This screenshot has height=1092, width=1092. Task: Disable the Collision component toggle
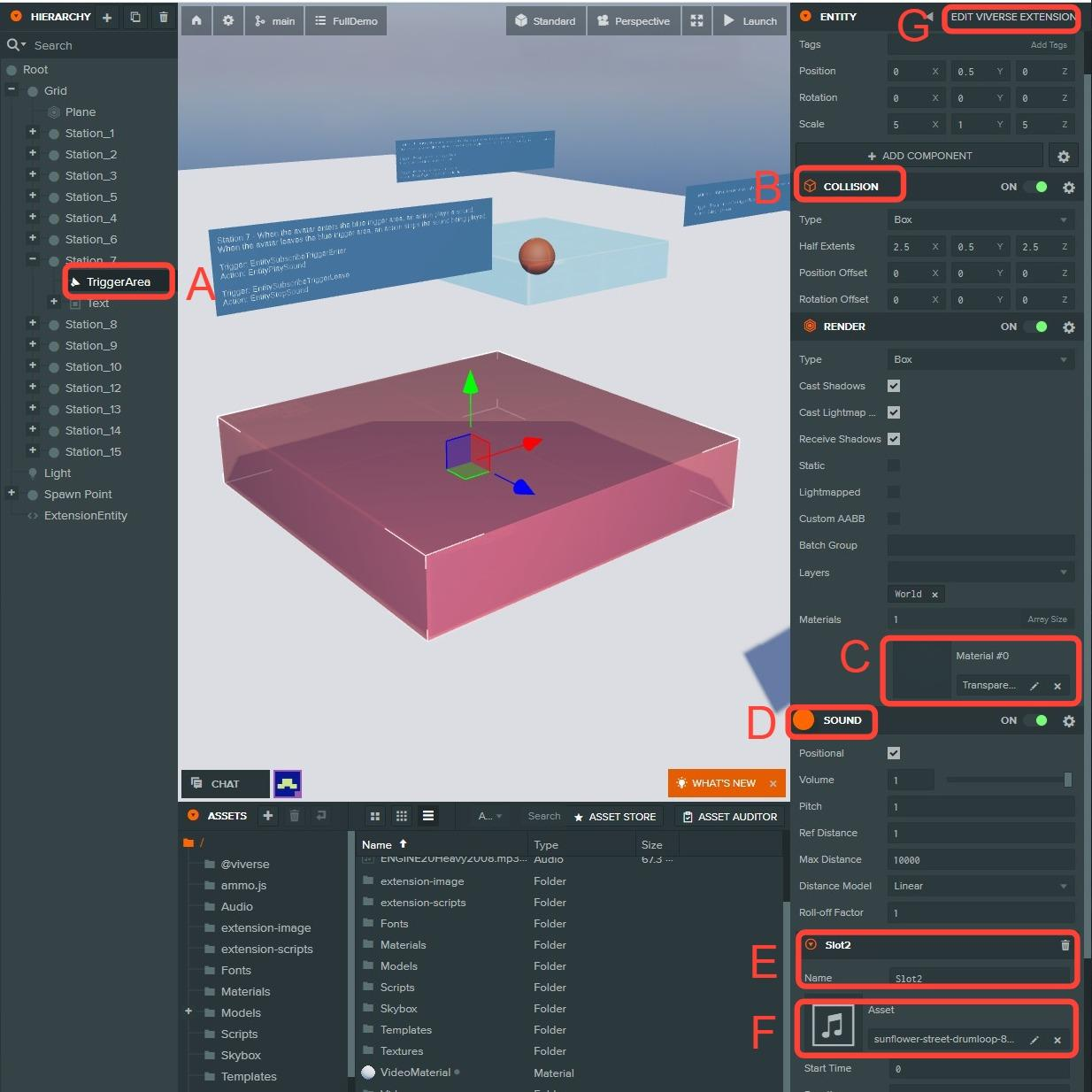click(x=1035, y=187)
